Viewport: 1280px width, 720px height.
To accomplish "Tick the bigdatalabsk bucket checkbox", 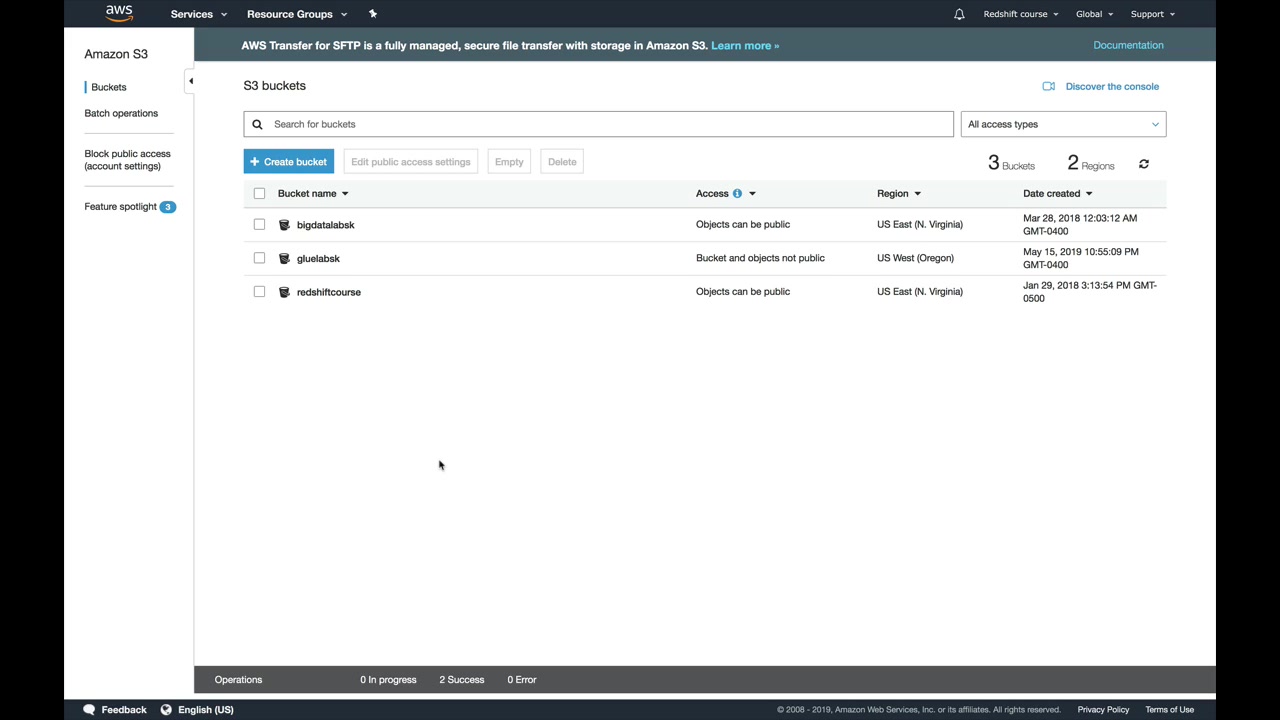I will point(259,225).
